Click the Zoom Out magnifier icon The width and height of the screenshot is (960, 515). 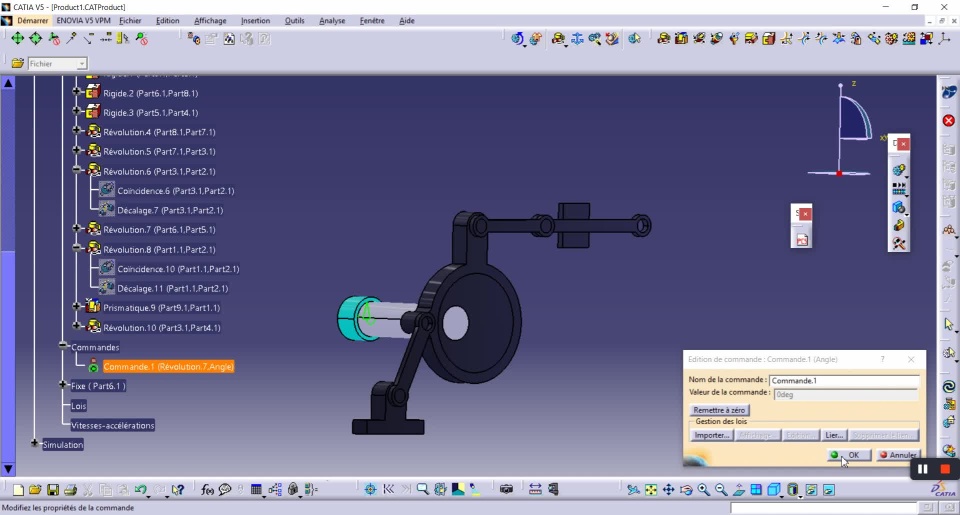(x=721, y=489)
